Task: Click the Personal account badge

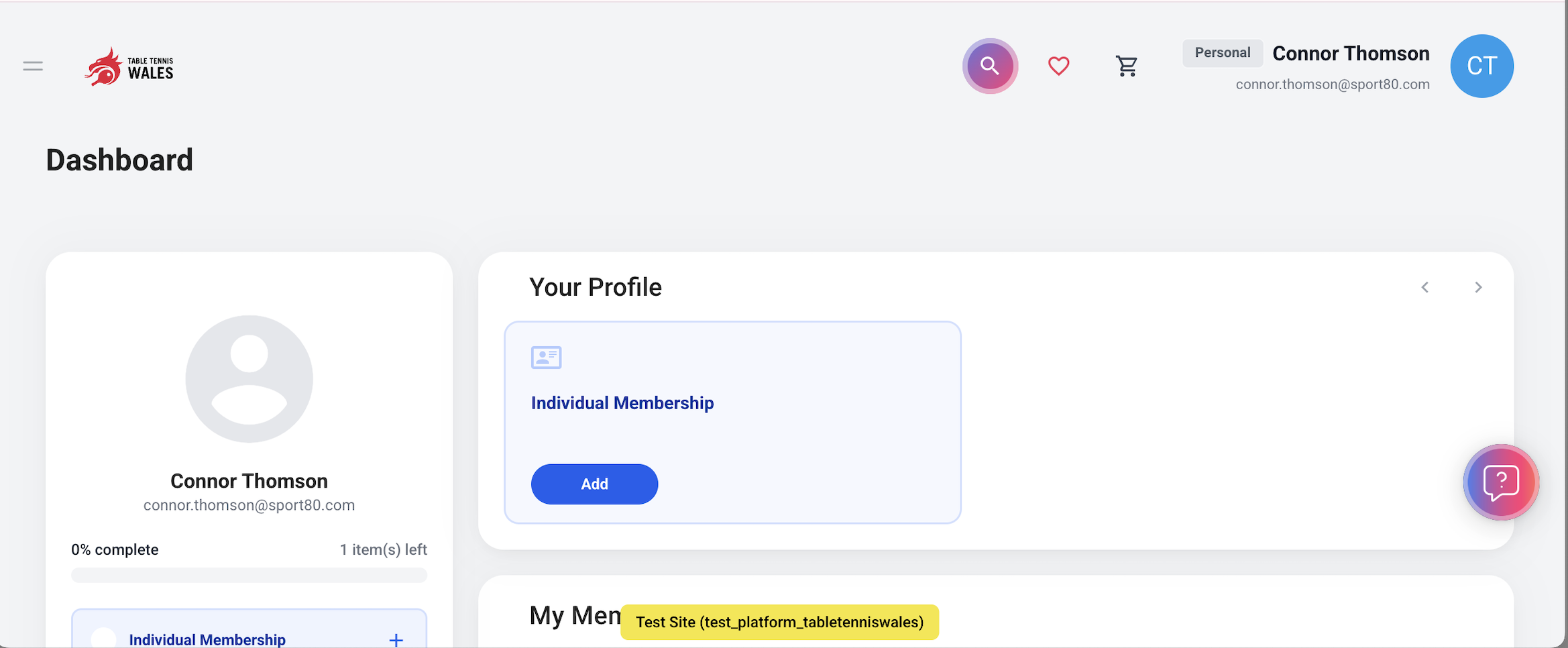Action: [x=1222, y=53]
